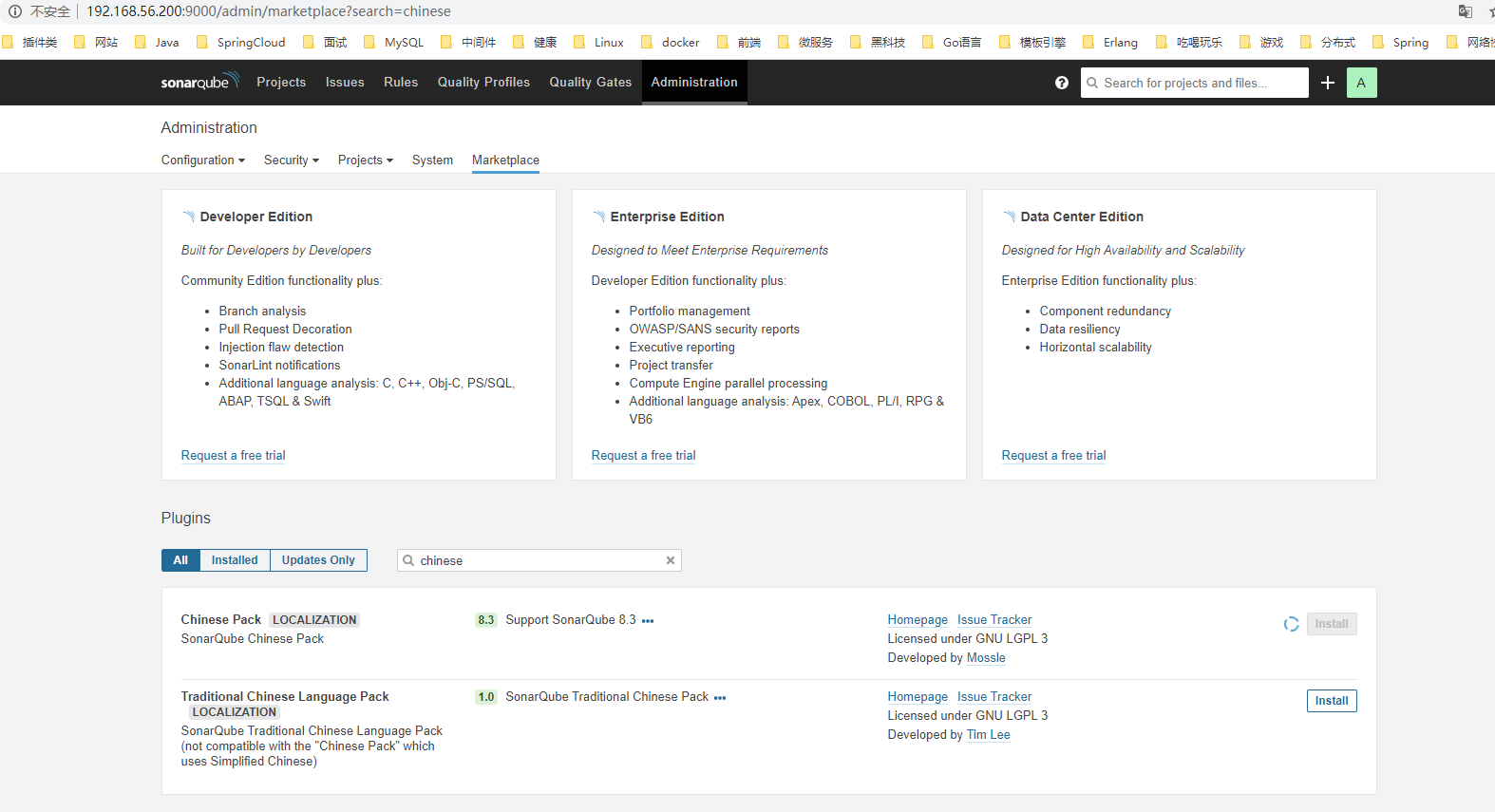Open the Linux bookmark folder

pos(600,42)
